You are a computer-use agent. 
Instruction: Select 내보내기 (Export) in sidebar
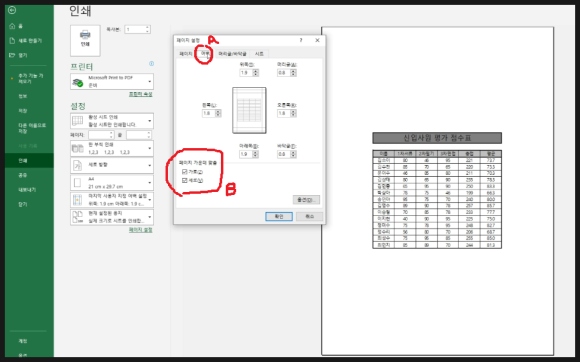click(27, 190)
